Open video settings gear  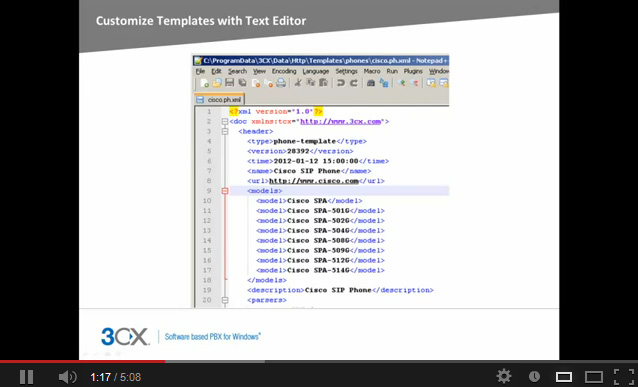click(504, 376)
